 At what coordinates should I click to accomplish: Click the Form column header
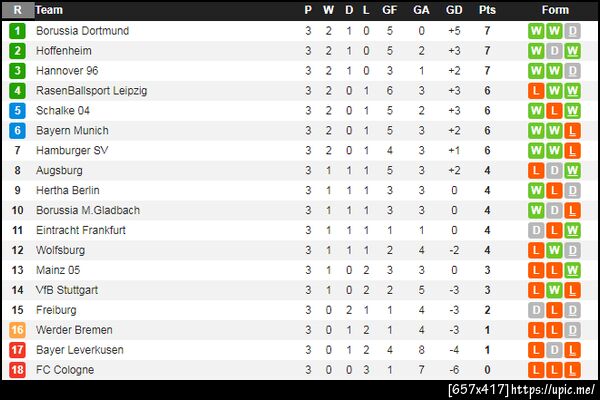tap(555, 10)
